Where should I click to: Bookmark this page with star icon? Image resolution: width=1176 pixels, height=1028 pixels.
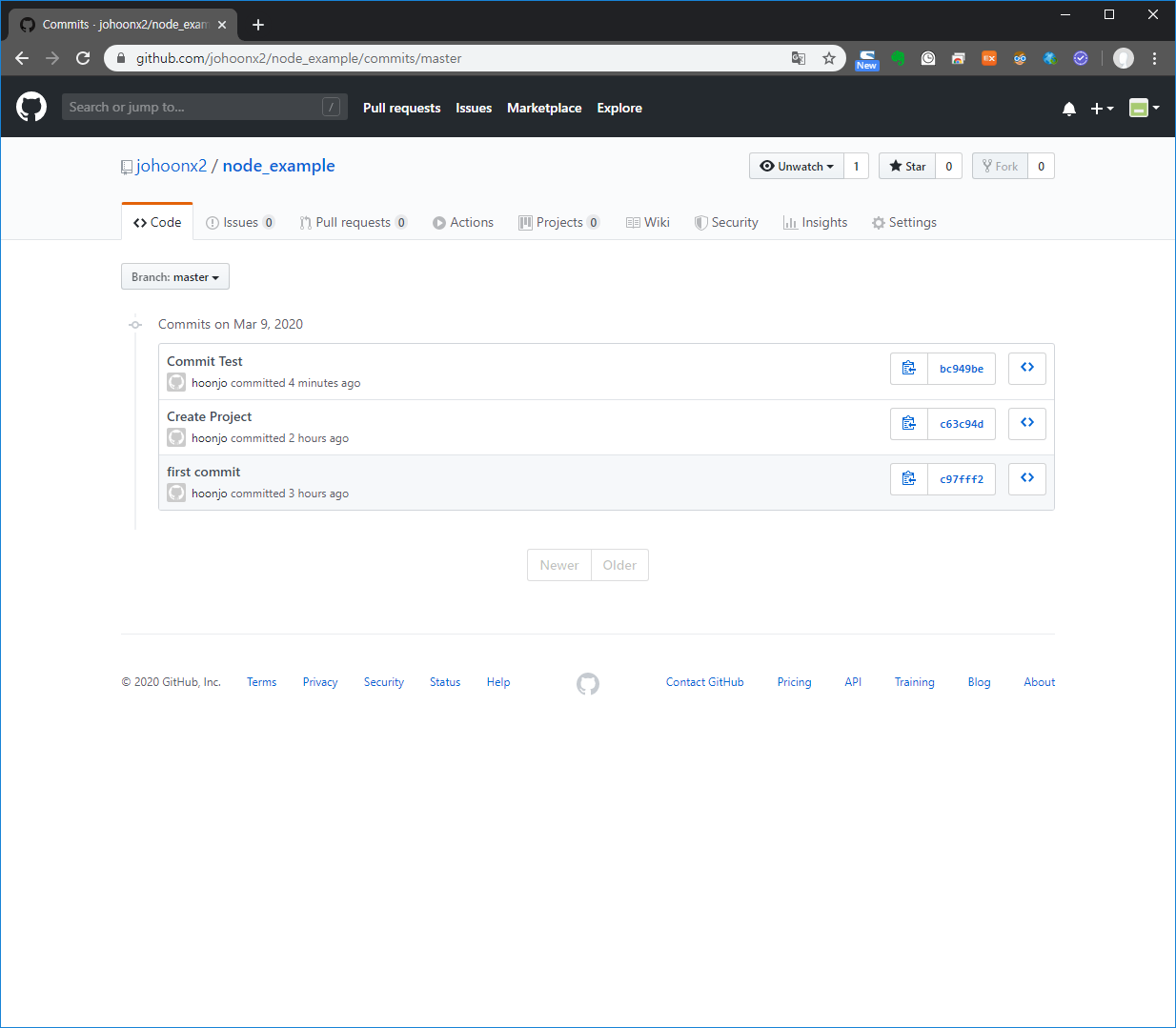tap(829, 58)
